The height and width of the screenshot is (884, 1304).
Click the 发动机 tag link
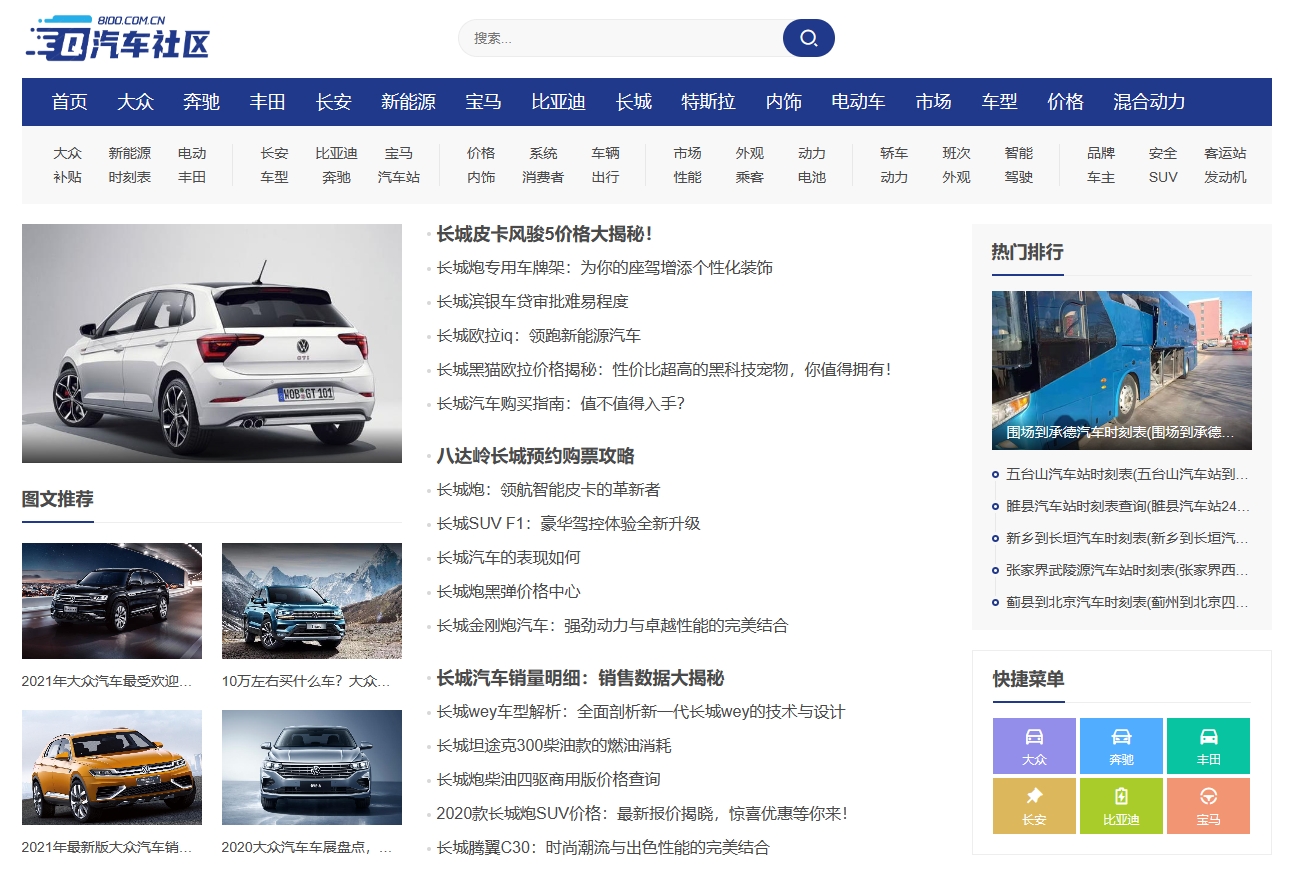(x=1225, y=177)
